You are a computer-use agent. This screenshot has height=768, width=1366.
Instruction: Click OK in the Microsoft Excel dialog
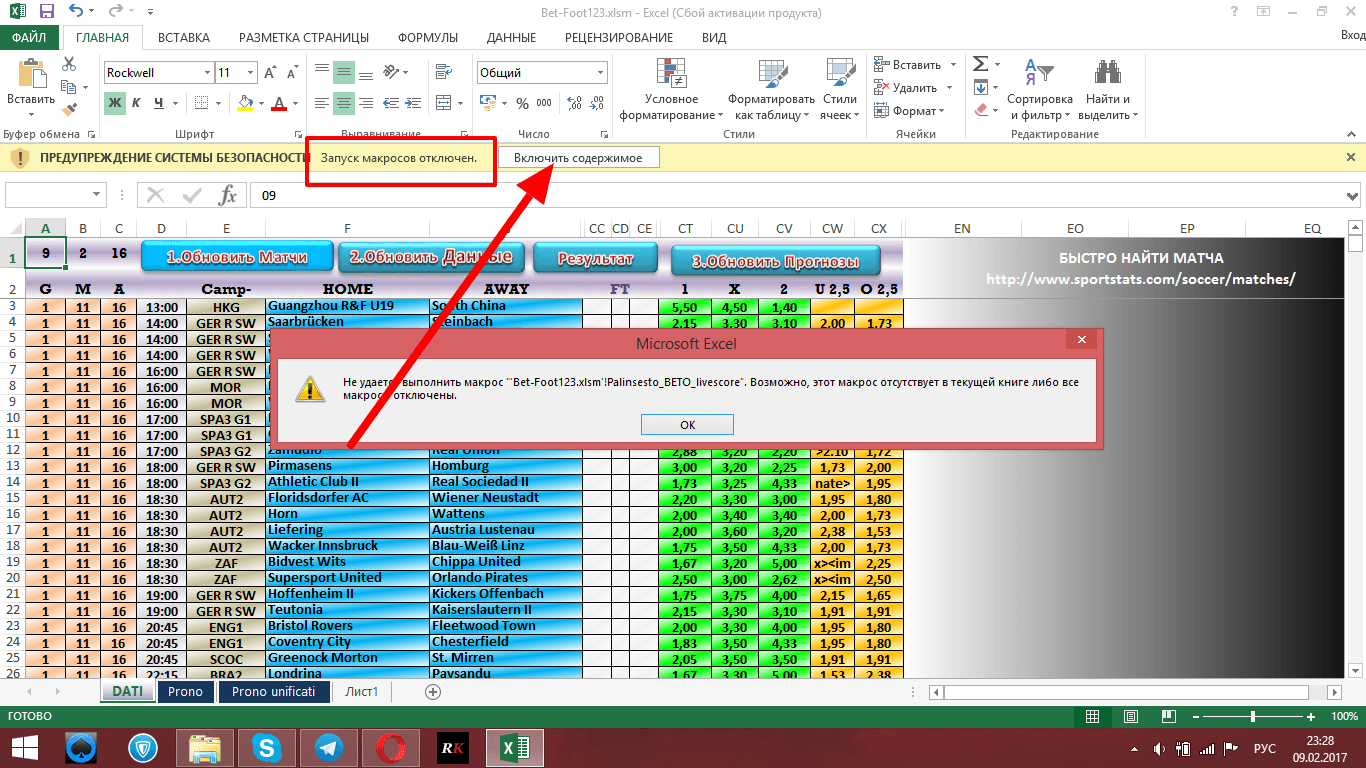pyautogui.click(x=687, y=425)
